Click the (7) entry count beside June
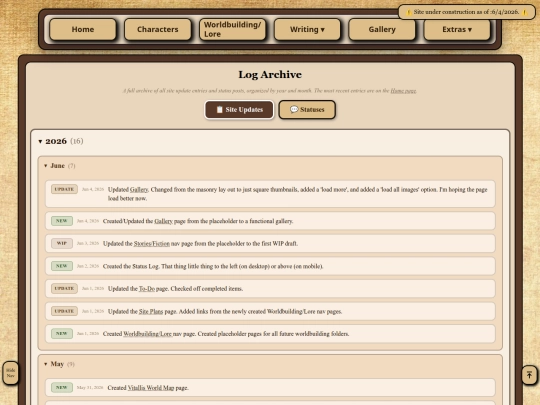This screenshot has width=540, height=405. point(71,166)
